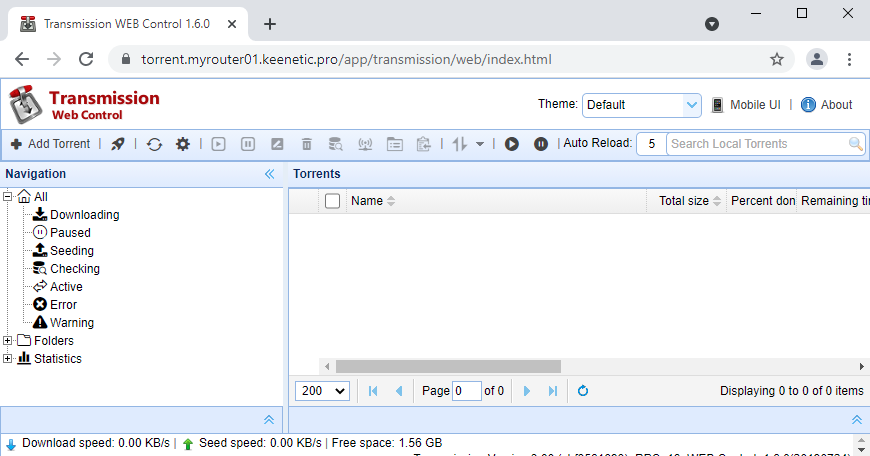Click the Search Local Torrents field
Screen dimensions: 870x456
click(x=758, y=144)
